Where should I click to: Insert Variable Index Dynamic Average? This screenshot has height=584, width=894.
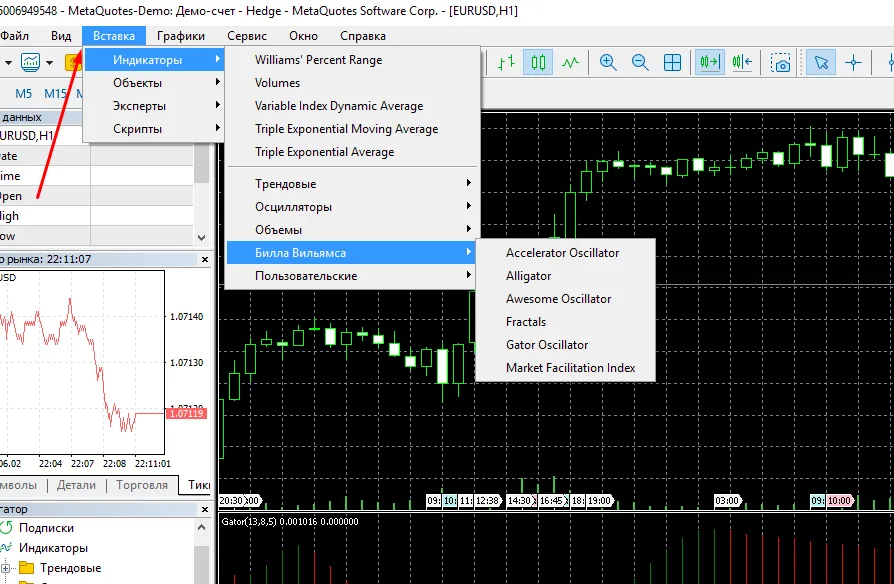click(352, 106)
